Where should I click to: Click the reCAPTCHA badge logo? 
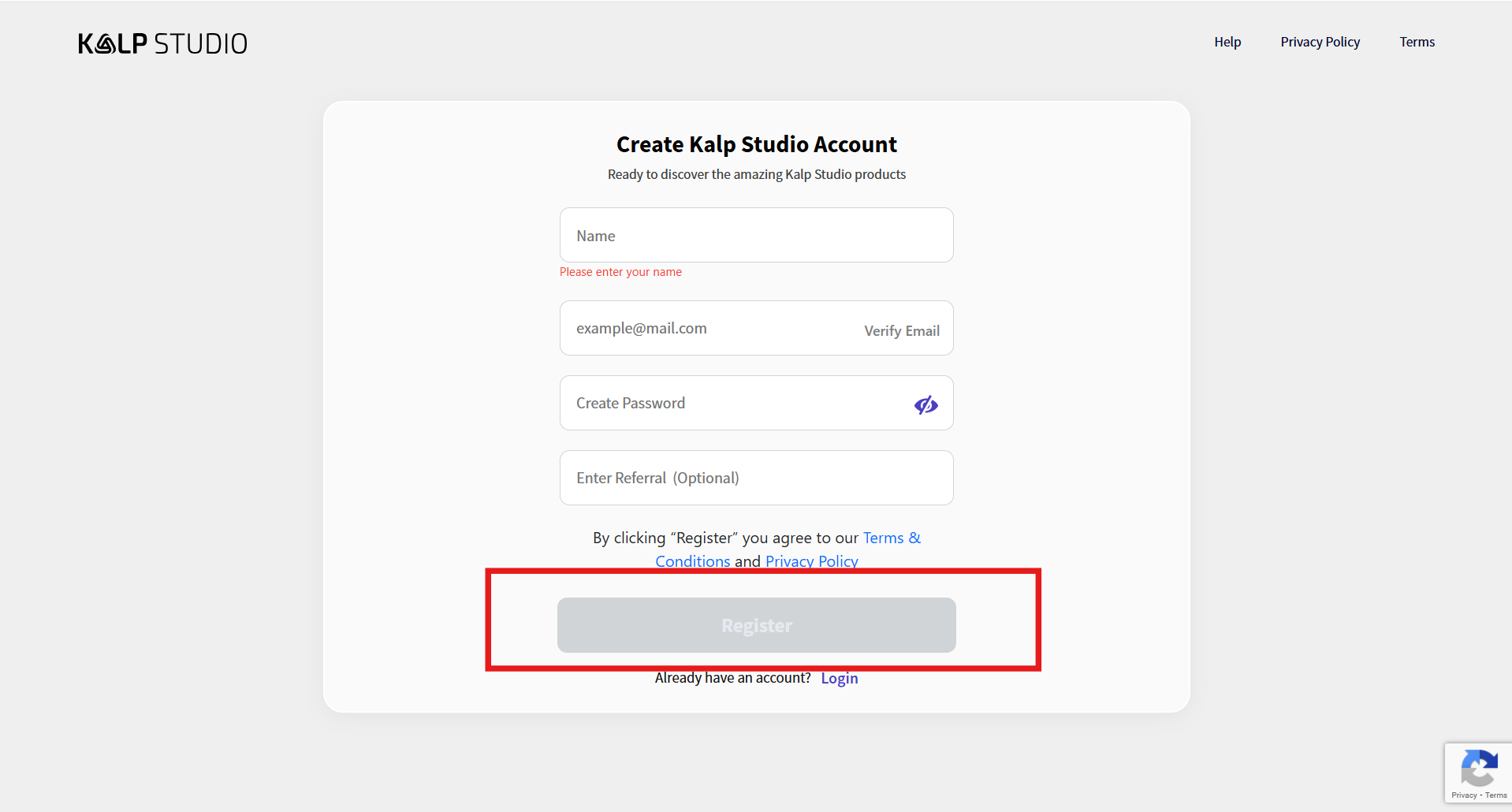coord(1478,768)
